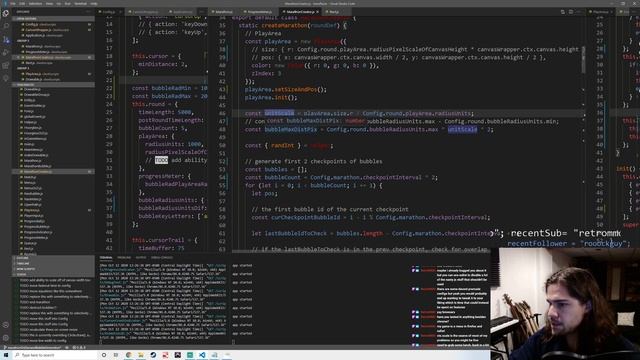Open Chrome from the taskbar

click(x=129, y=355)
